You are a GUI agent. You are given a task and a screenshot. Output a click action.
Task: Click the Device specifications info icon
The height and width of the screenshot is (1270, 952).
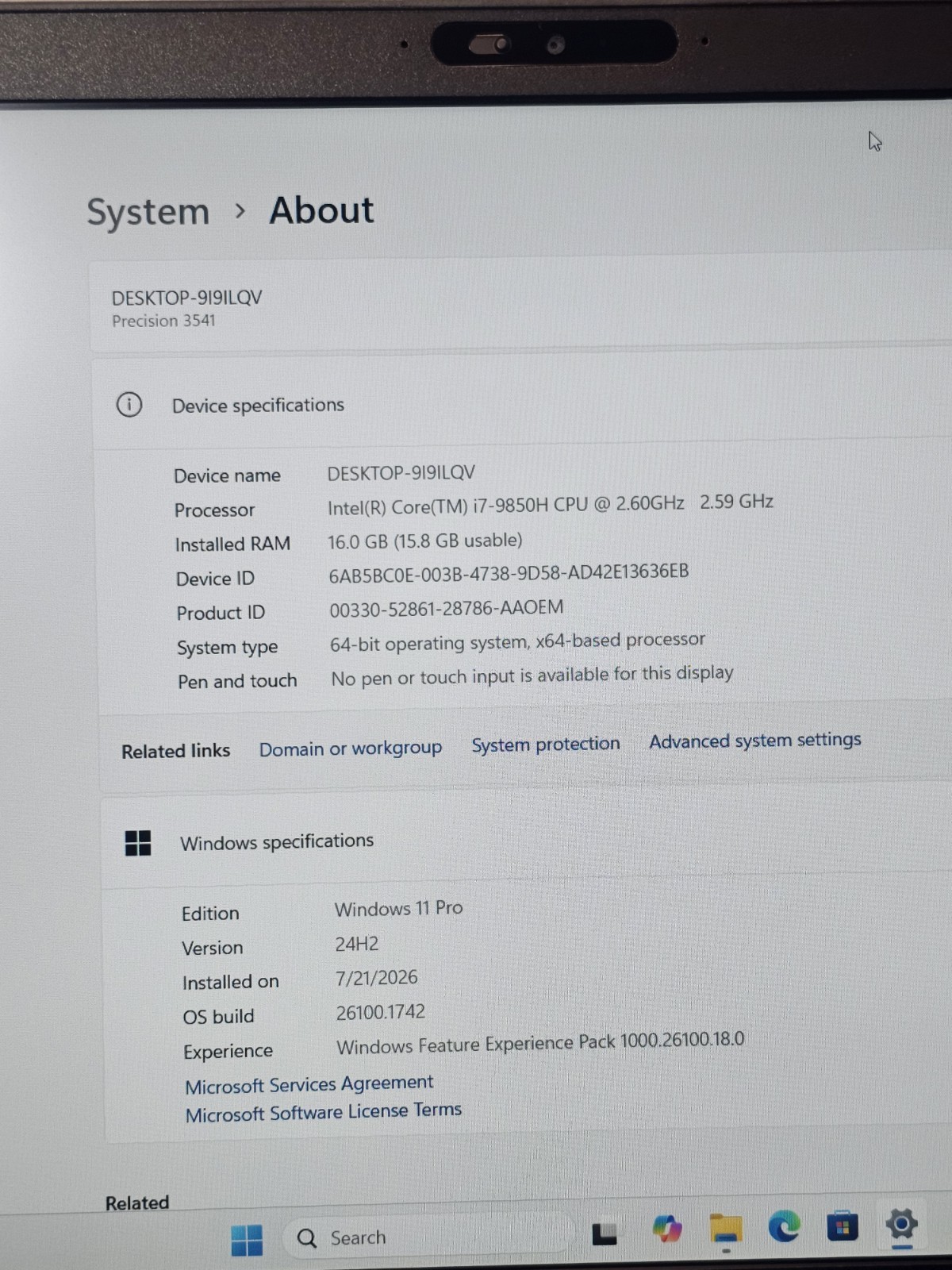129,405
